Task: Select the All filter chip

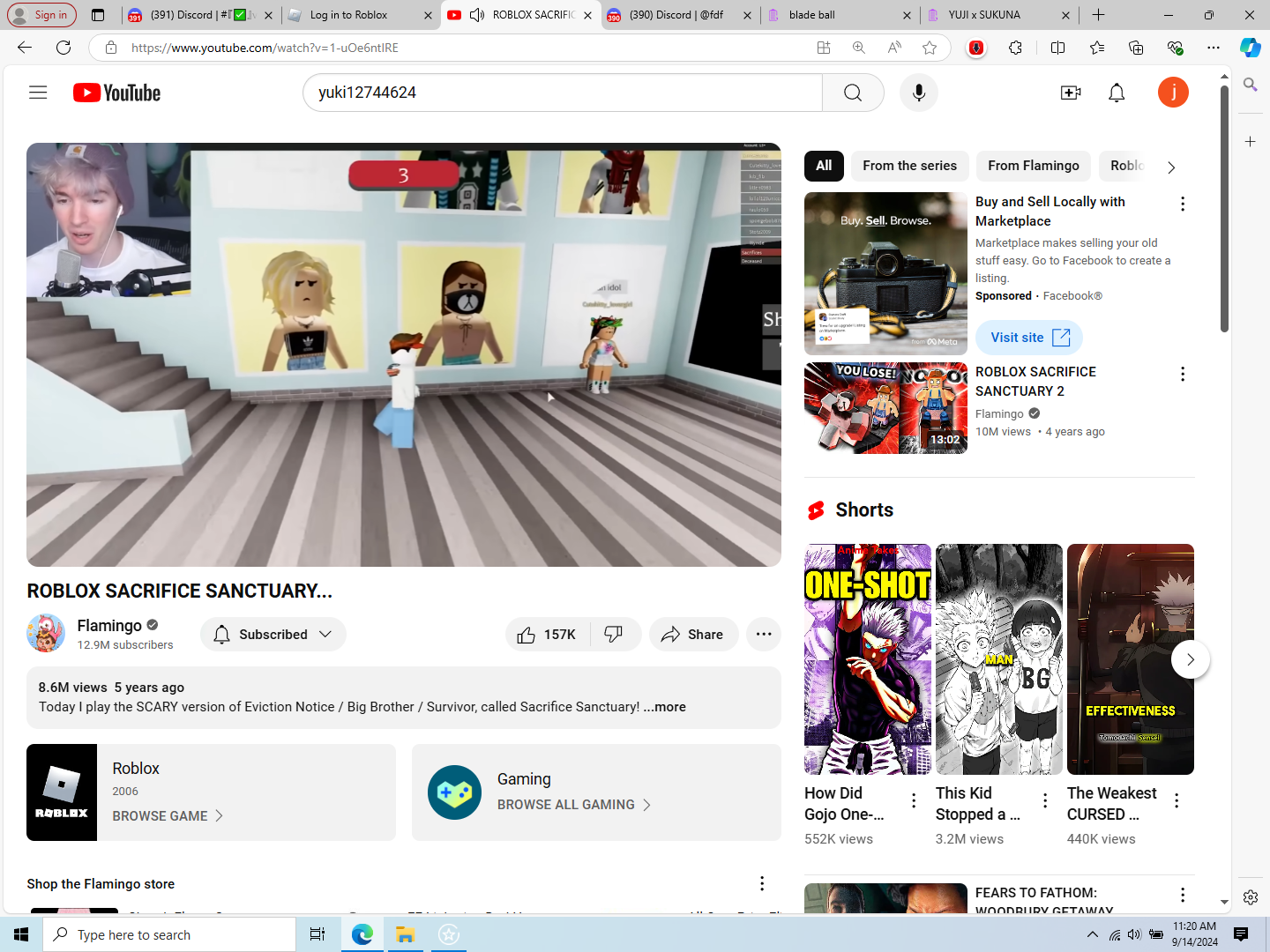Action: coord(824,166)
